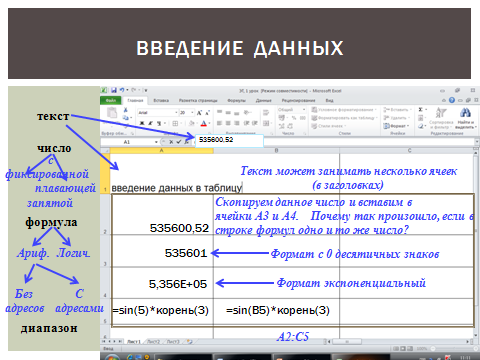Toggle Italic formatting
480x360 pixels.
coord(150,123)
